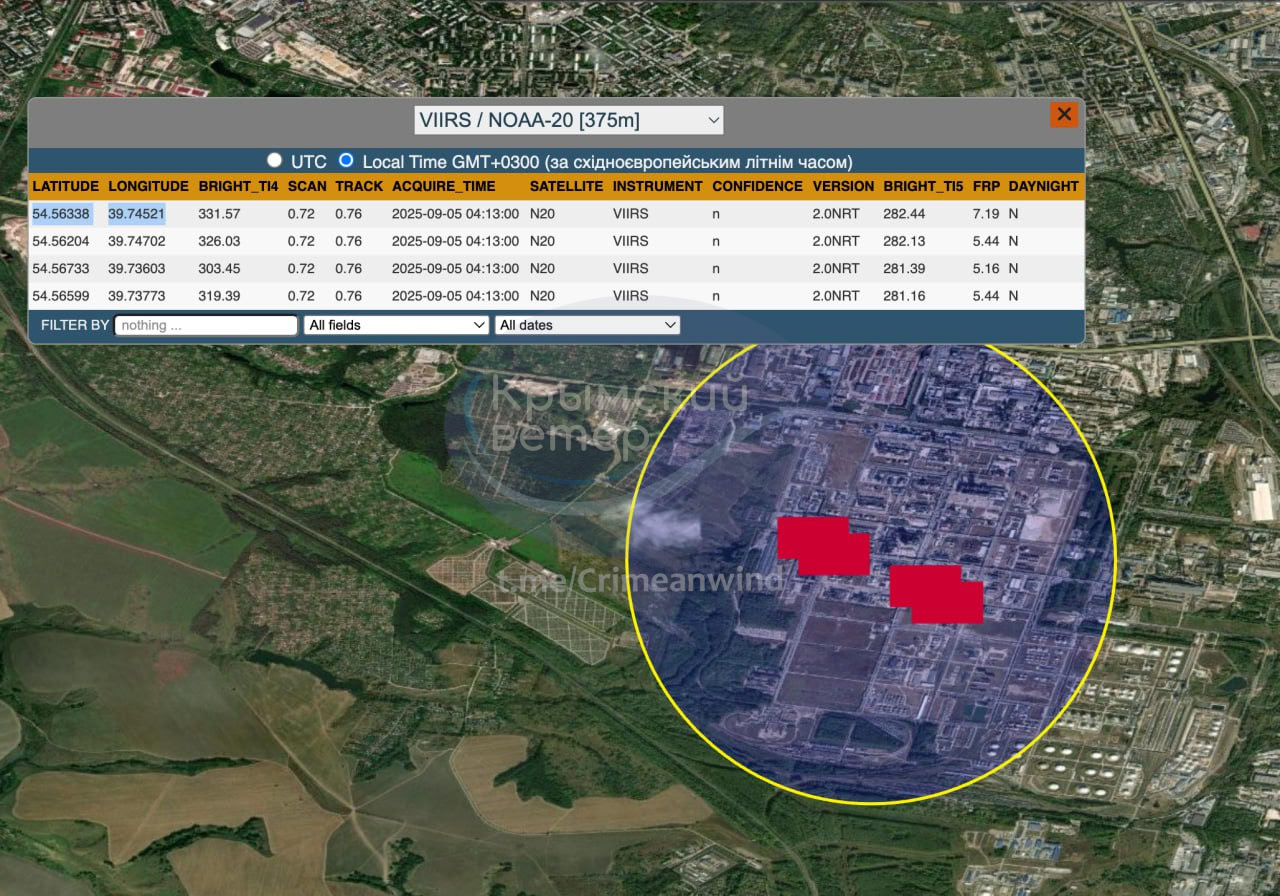Viewport: 1280px width, 896px height.
Task: Close the fire data popup
Action: [x=1064, y=114]
